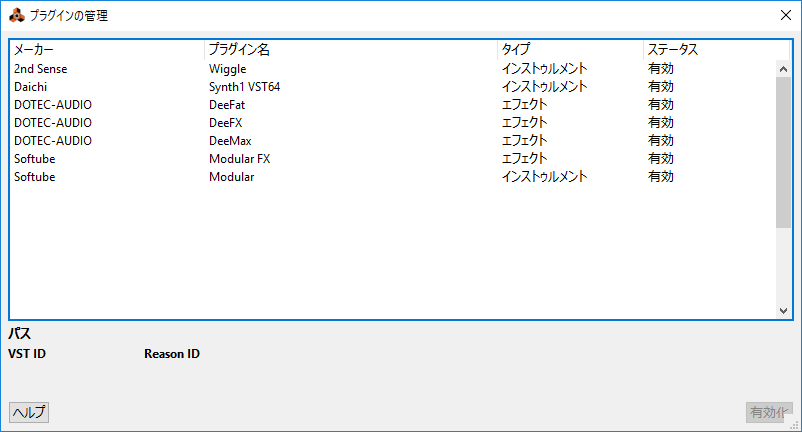802x432 pixels.
Task: Click the scrollbar up arrow
Action: click(x=783, y=69)
